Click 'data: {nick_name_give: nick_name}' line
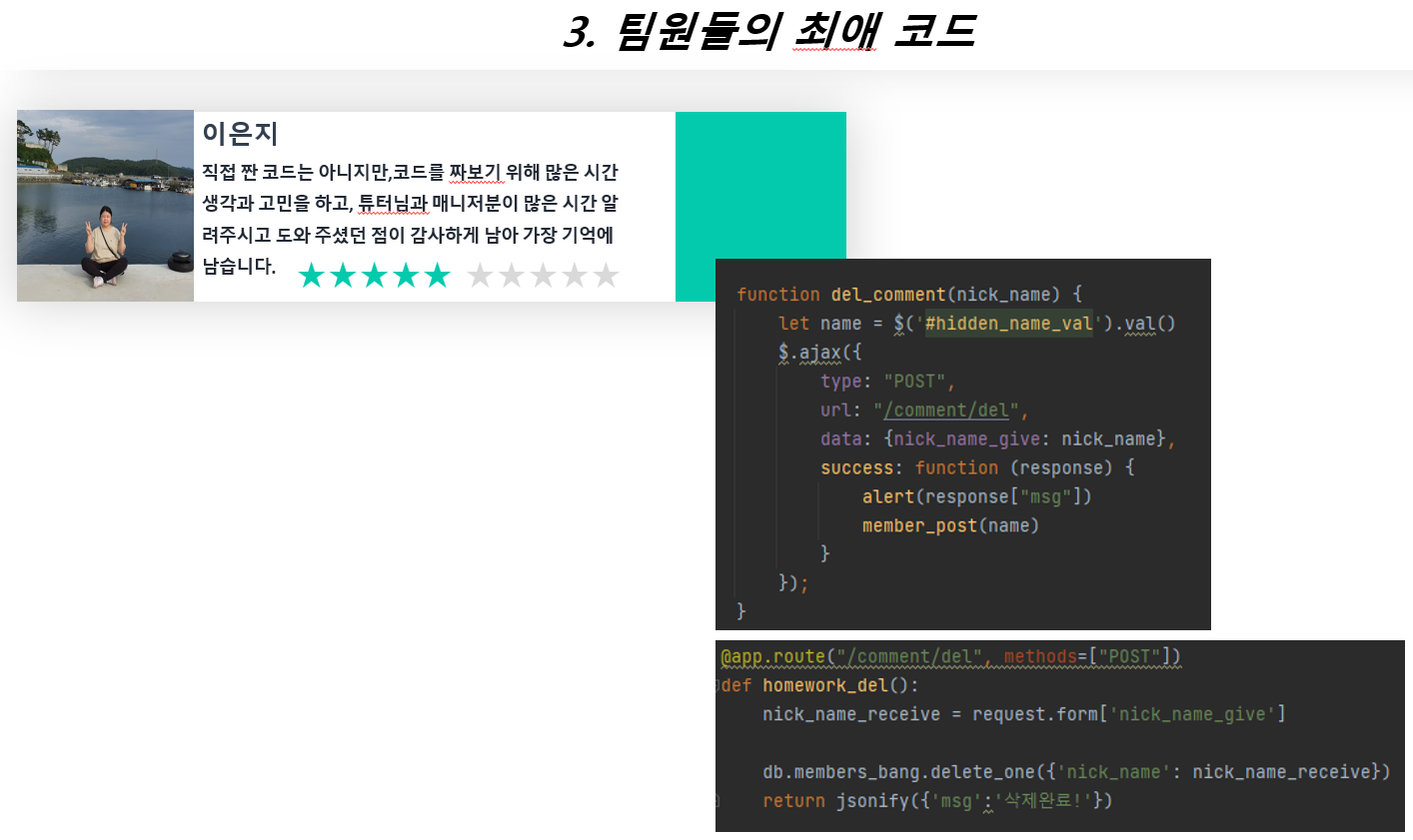This screenshot has height=840, width=1413. click(x=997, y=439)
